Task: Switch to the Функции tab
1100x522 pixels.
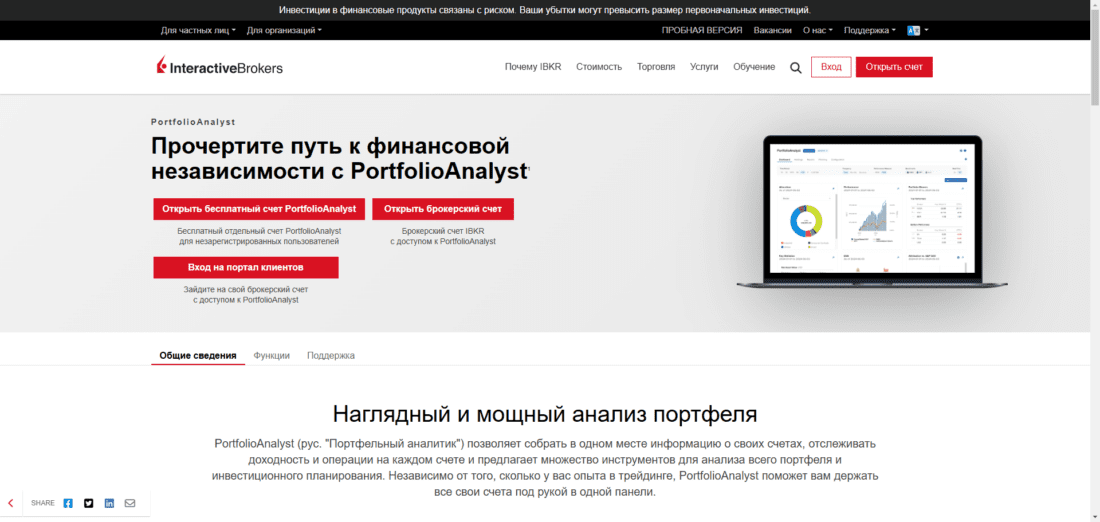Action: pyautogui.click(x=271, y=356)
